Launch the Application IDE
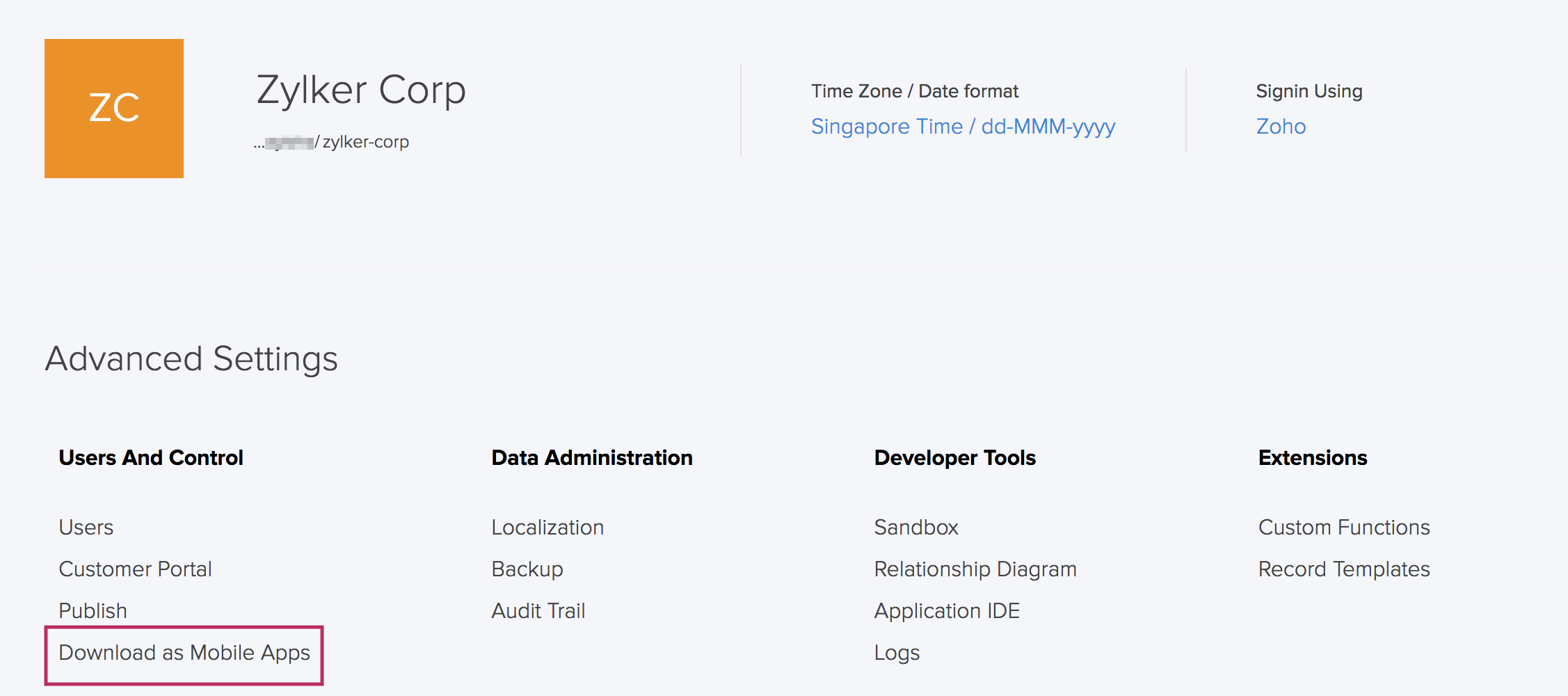Screen dimensions: 1568x696 tap(947, 611)
